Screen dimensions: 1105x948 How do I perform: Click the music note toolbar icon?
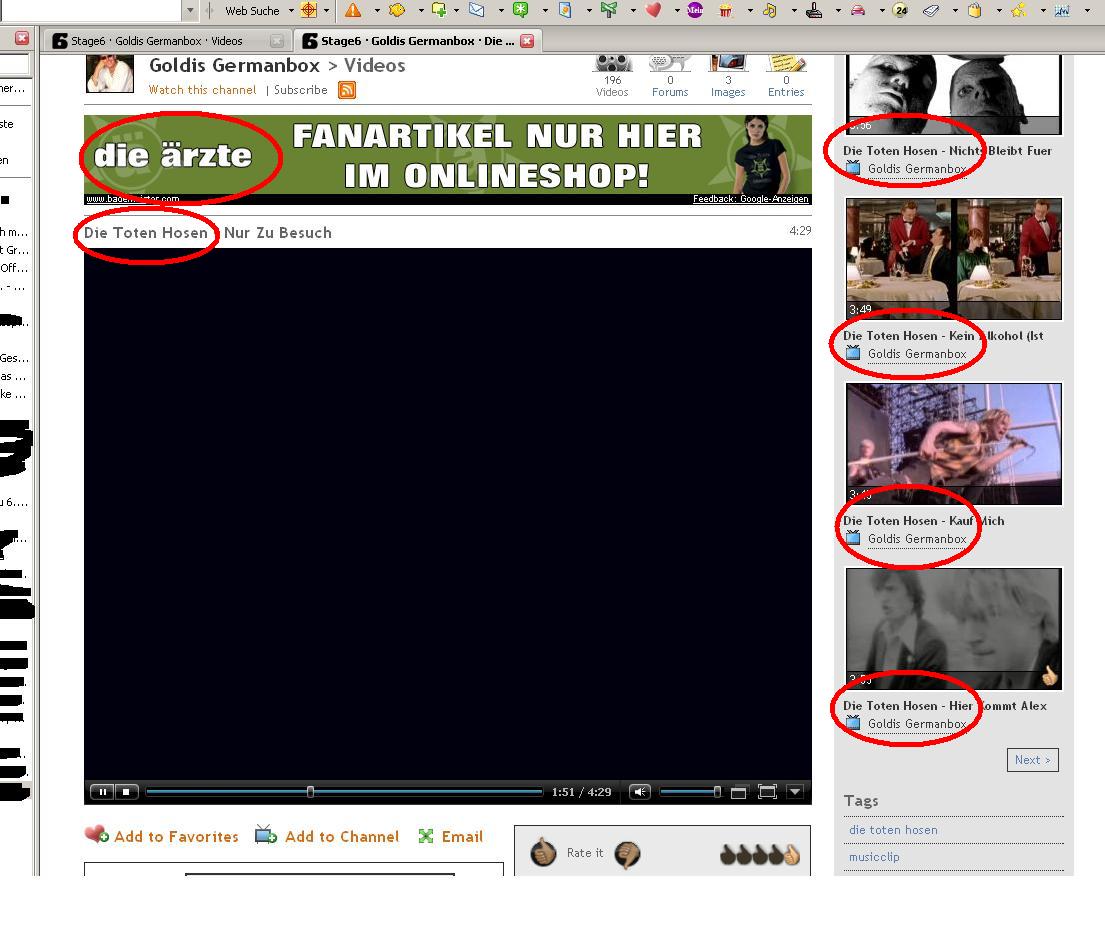770,10
